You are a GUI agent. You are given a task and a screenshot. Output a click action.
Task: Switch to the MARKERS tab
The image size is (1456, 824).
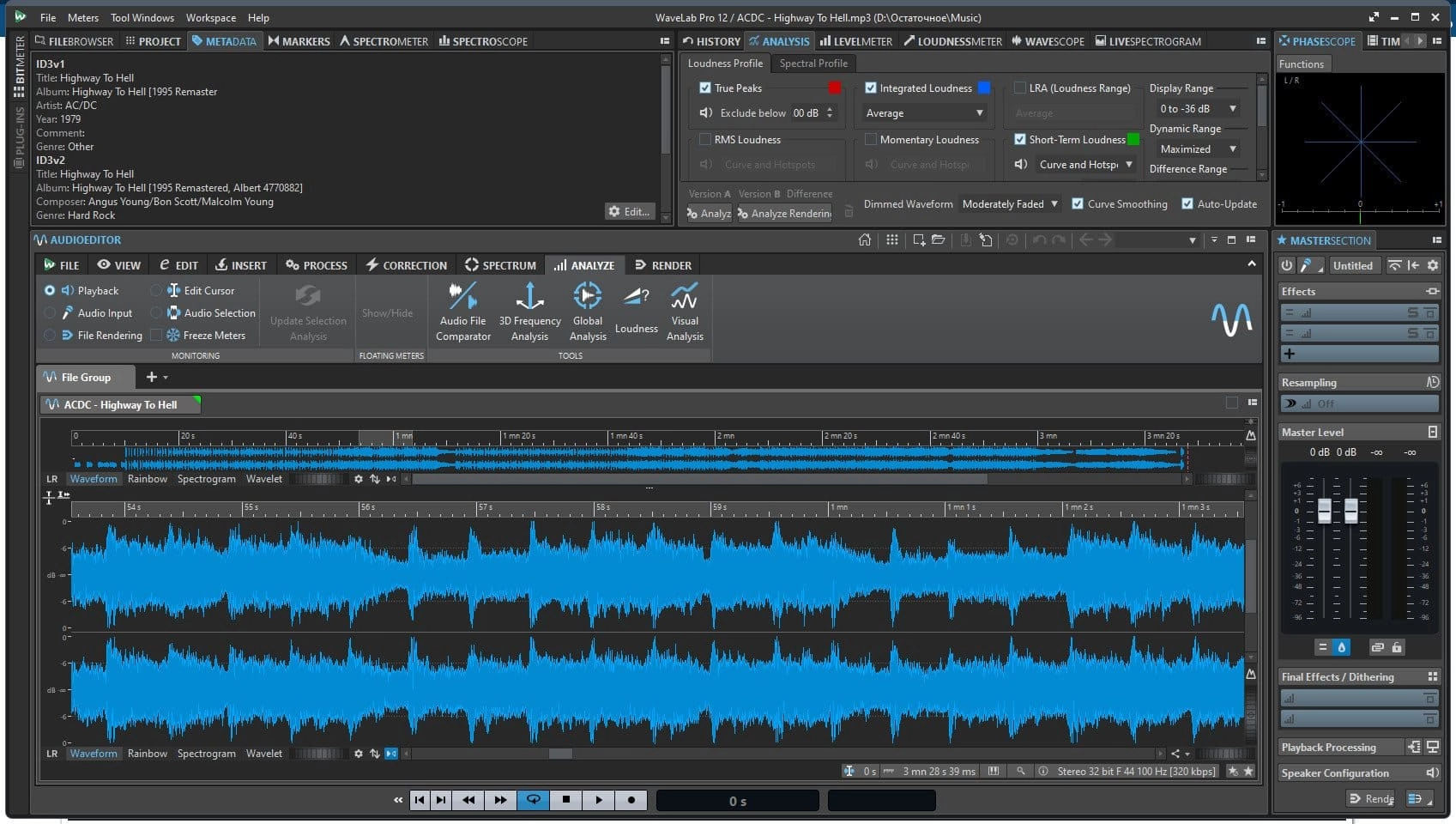tap(299, 41)
